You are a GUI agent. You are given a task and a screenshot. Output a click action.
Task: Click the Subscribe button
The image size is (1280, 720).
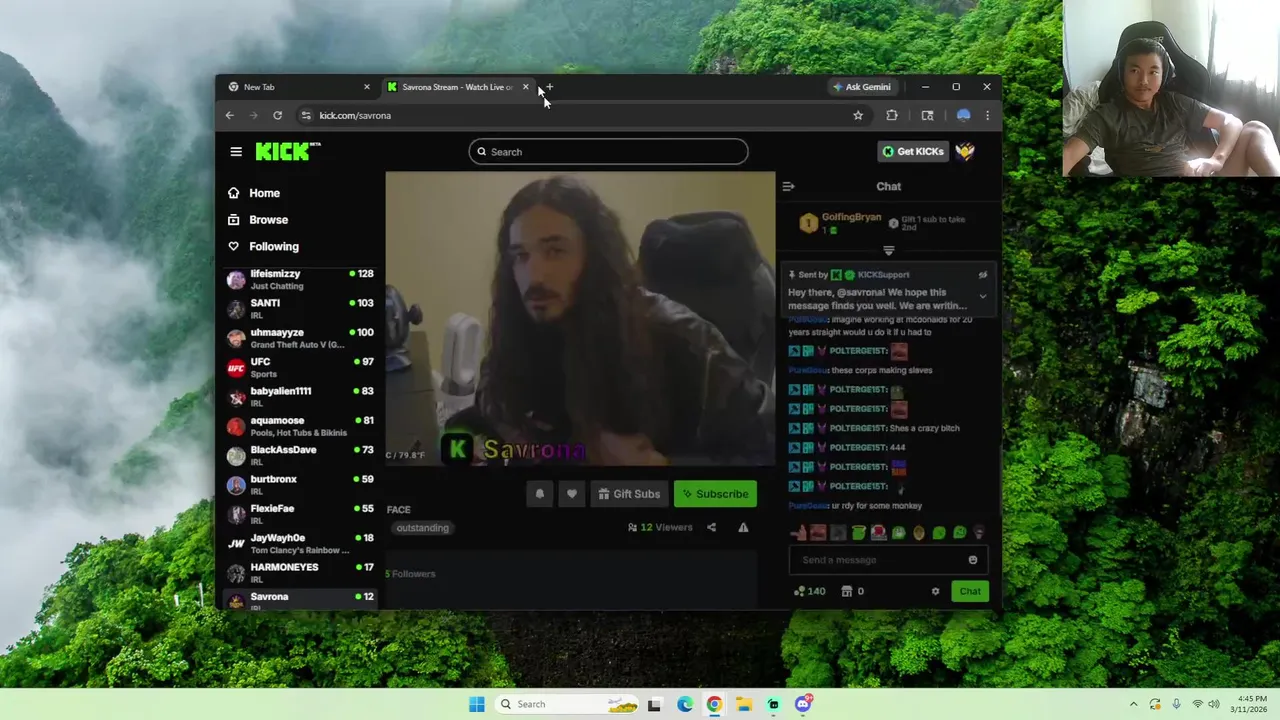coord(715,493)
